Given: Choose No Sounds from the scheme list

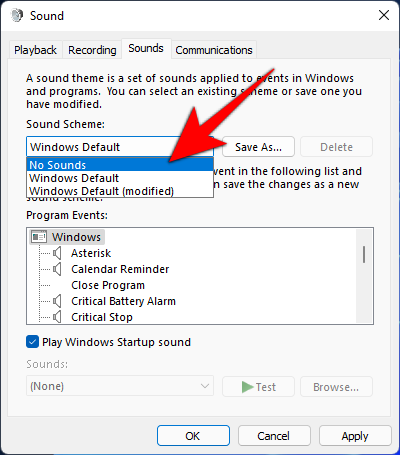Looking at the screenshot, I should point(120,165).
